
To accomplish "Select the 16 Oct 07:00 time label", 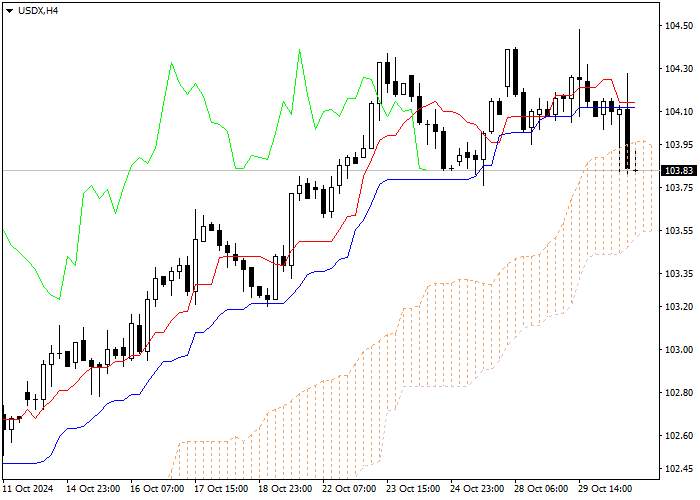I will (x=157, y=489).
